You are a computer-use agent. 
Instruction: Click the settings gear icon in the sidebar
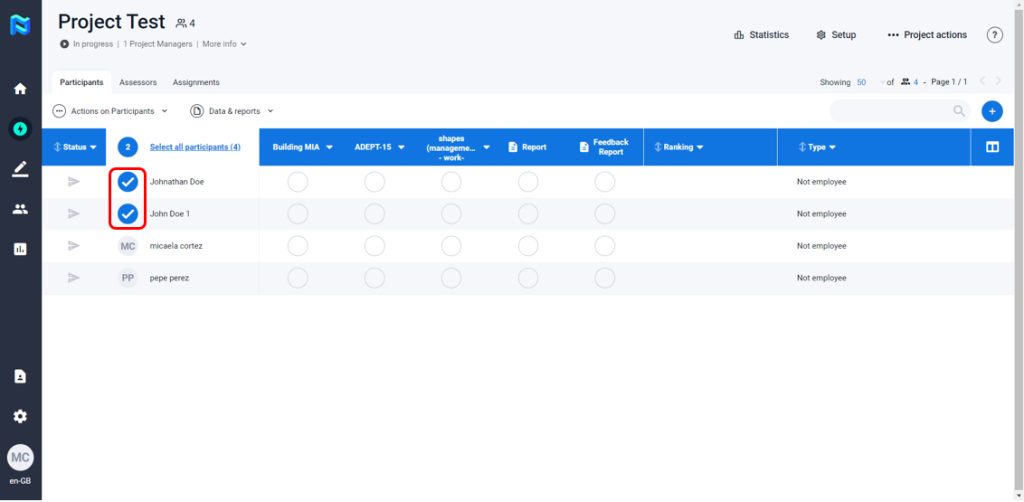(20, 416)
